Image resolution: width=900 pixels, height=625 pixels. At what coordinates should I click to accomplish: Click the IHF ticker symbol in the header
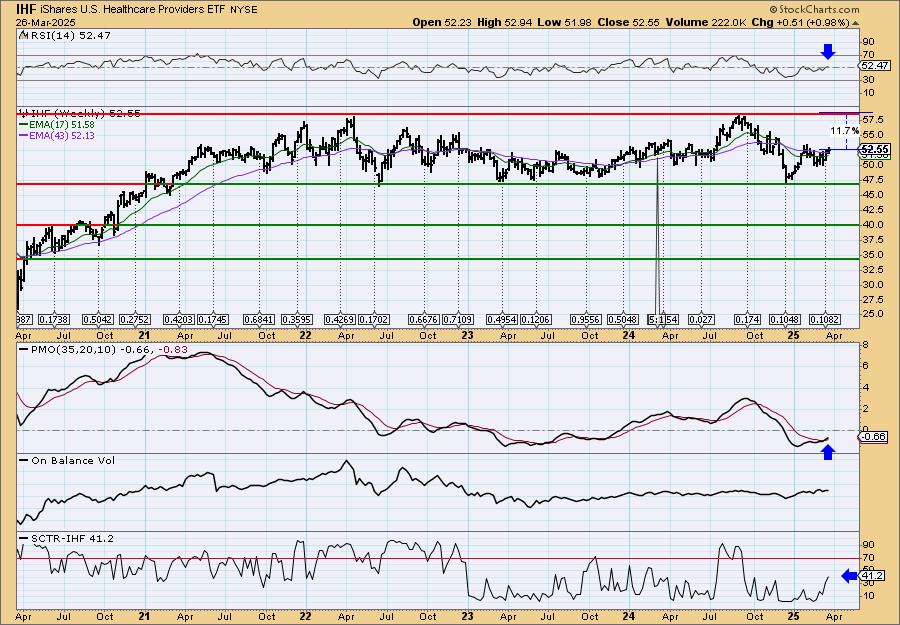click(24, 9)
